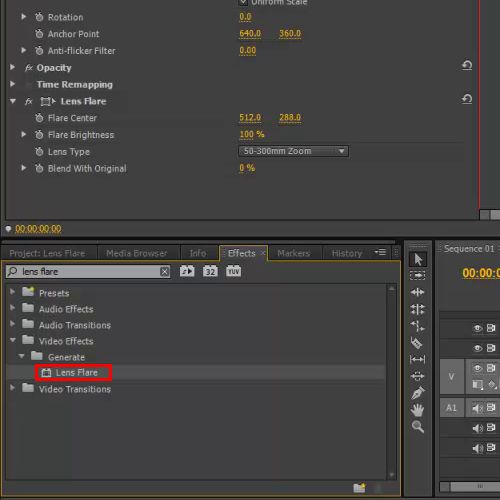
Task: Switch to the Markers tab
Action: [x=294, y=253]
